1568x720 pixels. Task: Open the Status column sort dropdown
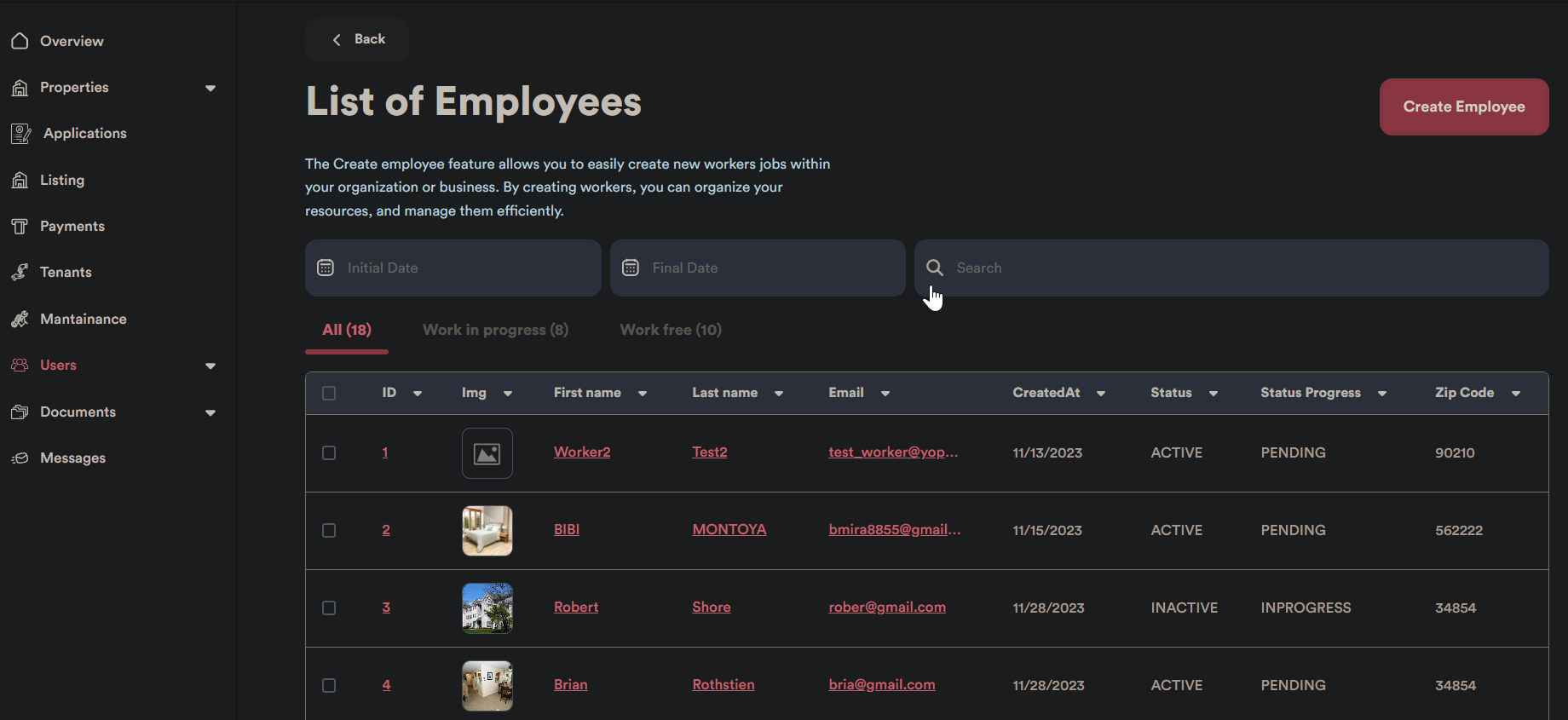(x=1213, y=394)
